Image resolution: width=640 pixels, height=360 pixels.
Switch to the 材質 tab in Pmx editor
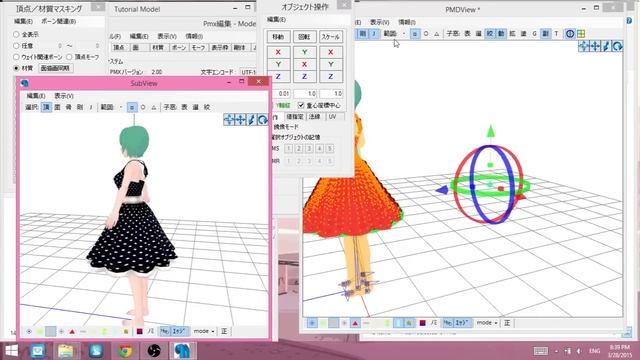158,48
